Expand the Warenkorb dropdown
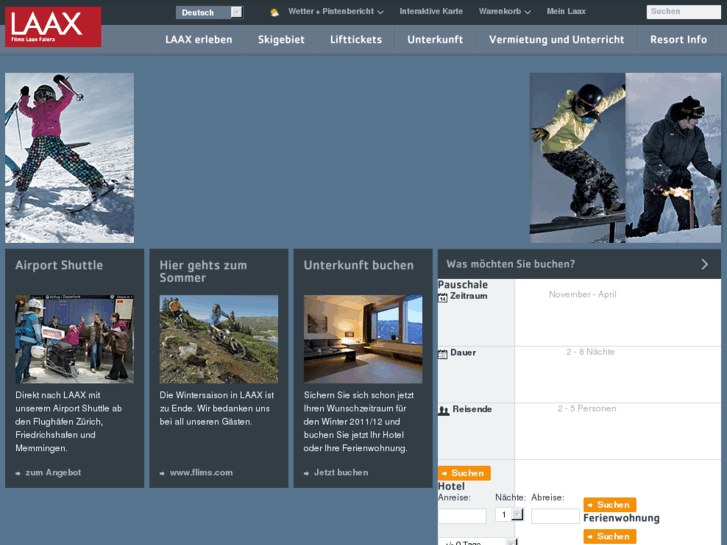 point(504,12)
